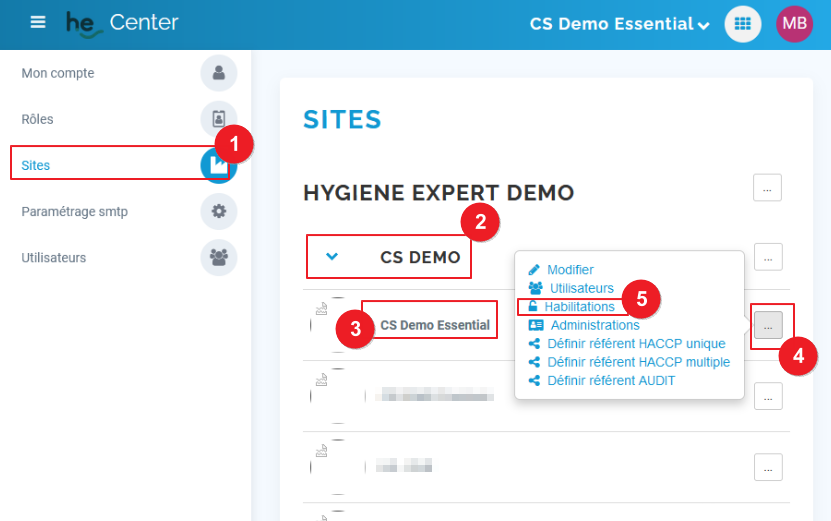Open Paramétrage smtp gear icon
This screenshot has height=521, width=831.
(218, 212)
